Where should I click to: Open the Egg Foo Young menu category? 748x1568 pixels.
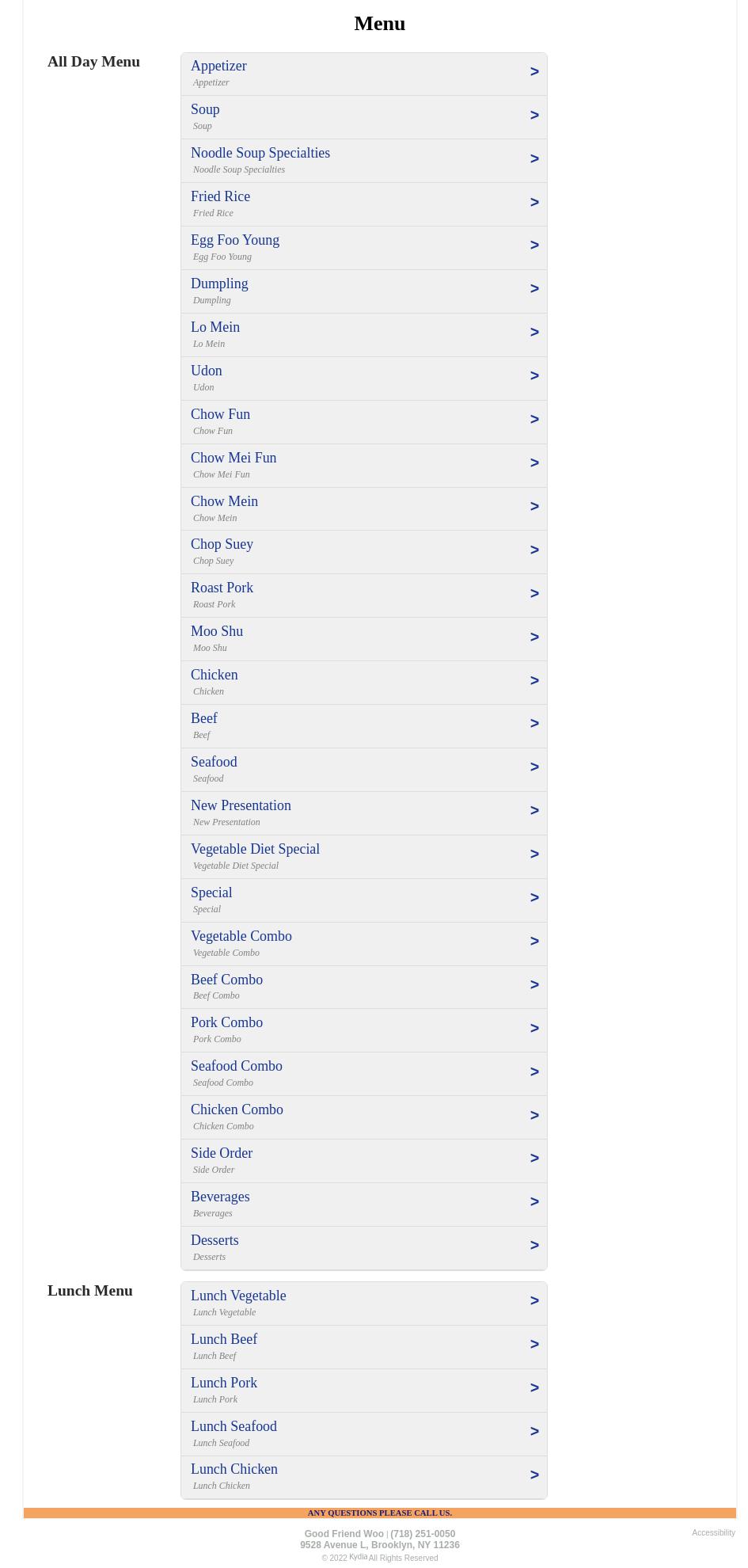pos(235,241)
